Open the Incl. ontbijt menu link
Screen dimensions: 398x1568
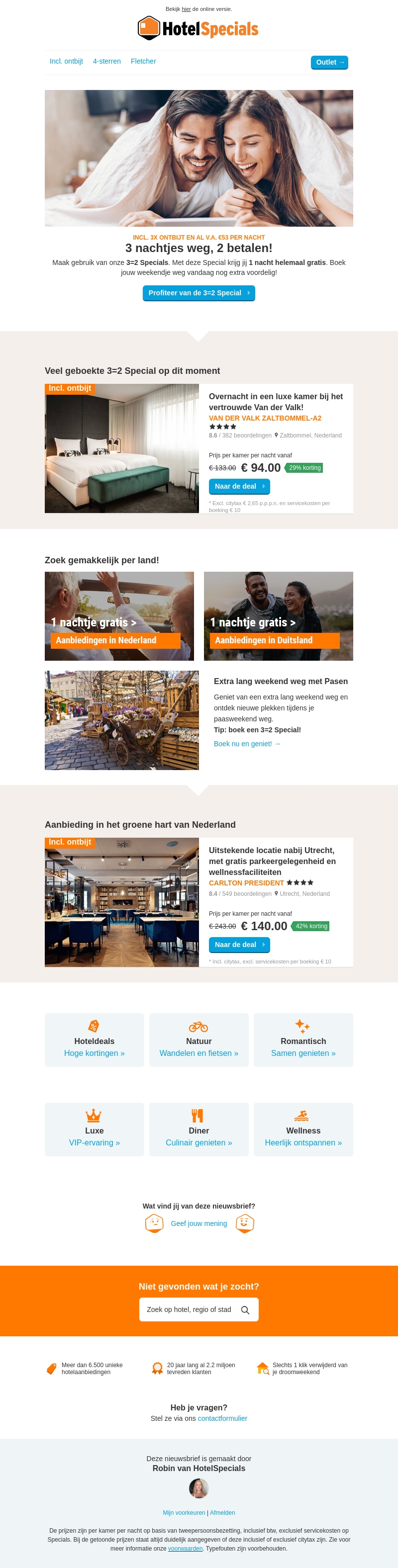(x=67, y=62)
